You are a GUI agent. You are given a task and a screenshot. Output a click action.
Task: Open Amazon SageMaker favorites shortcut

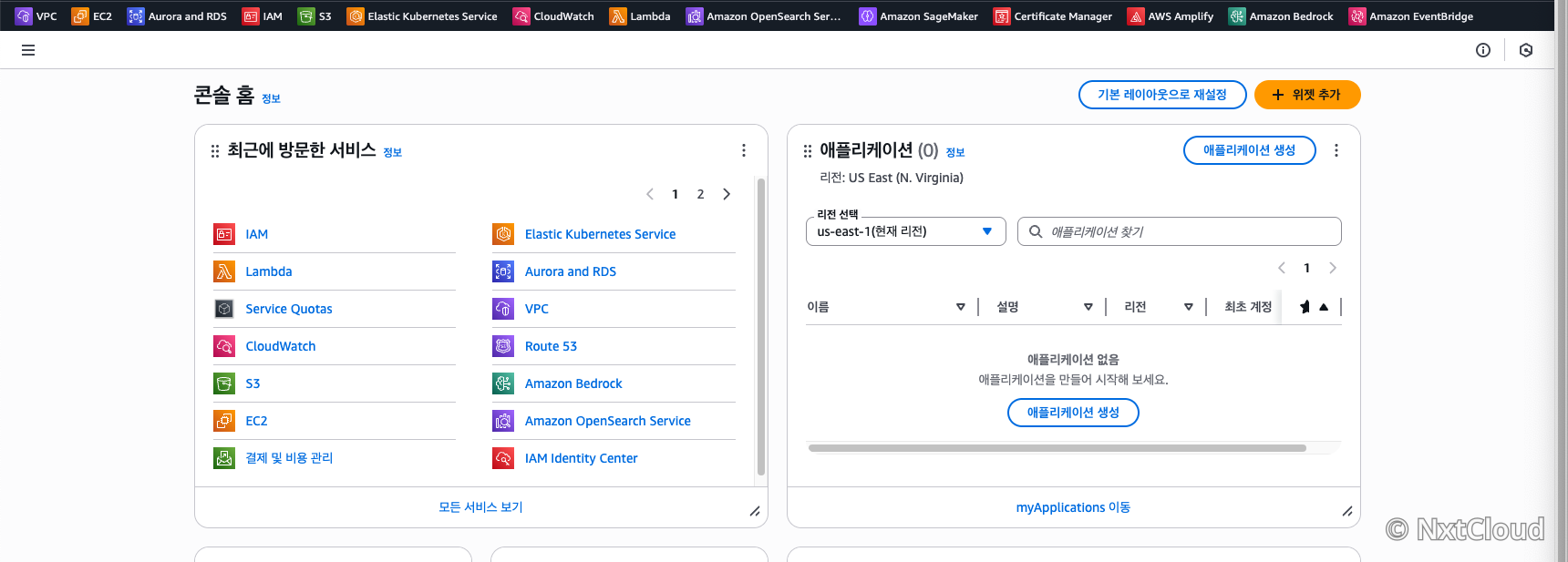(919, 16)
